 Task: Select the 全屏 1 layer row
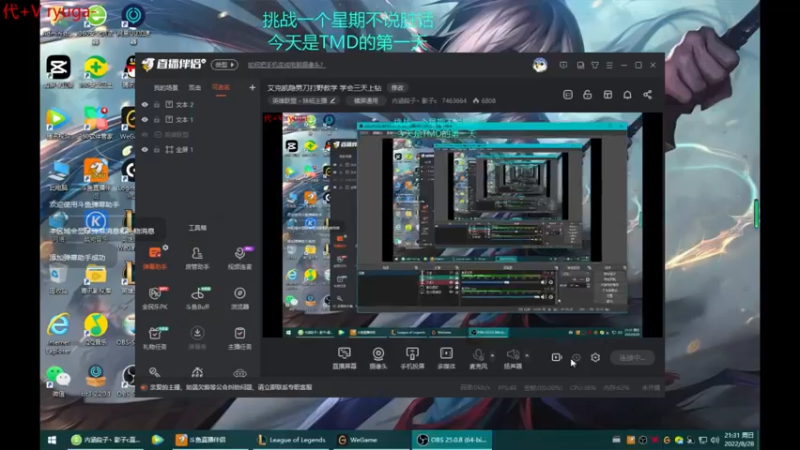197,149
